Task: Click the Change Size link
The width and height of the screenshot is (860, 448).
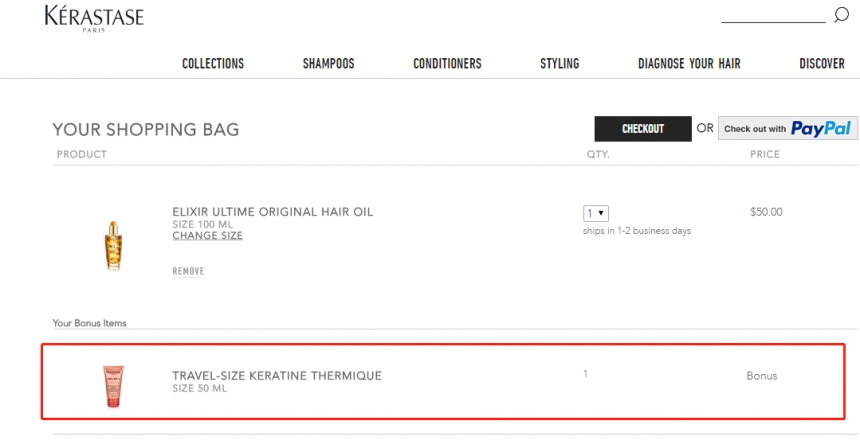Action: pos(207,236)
